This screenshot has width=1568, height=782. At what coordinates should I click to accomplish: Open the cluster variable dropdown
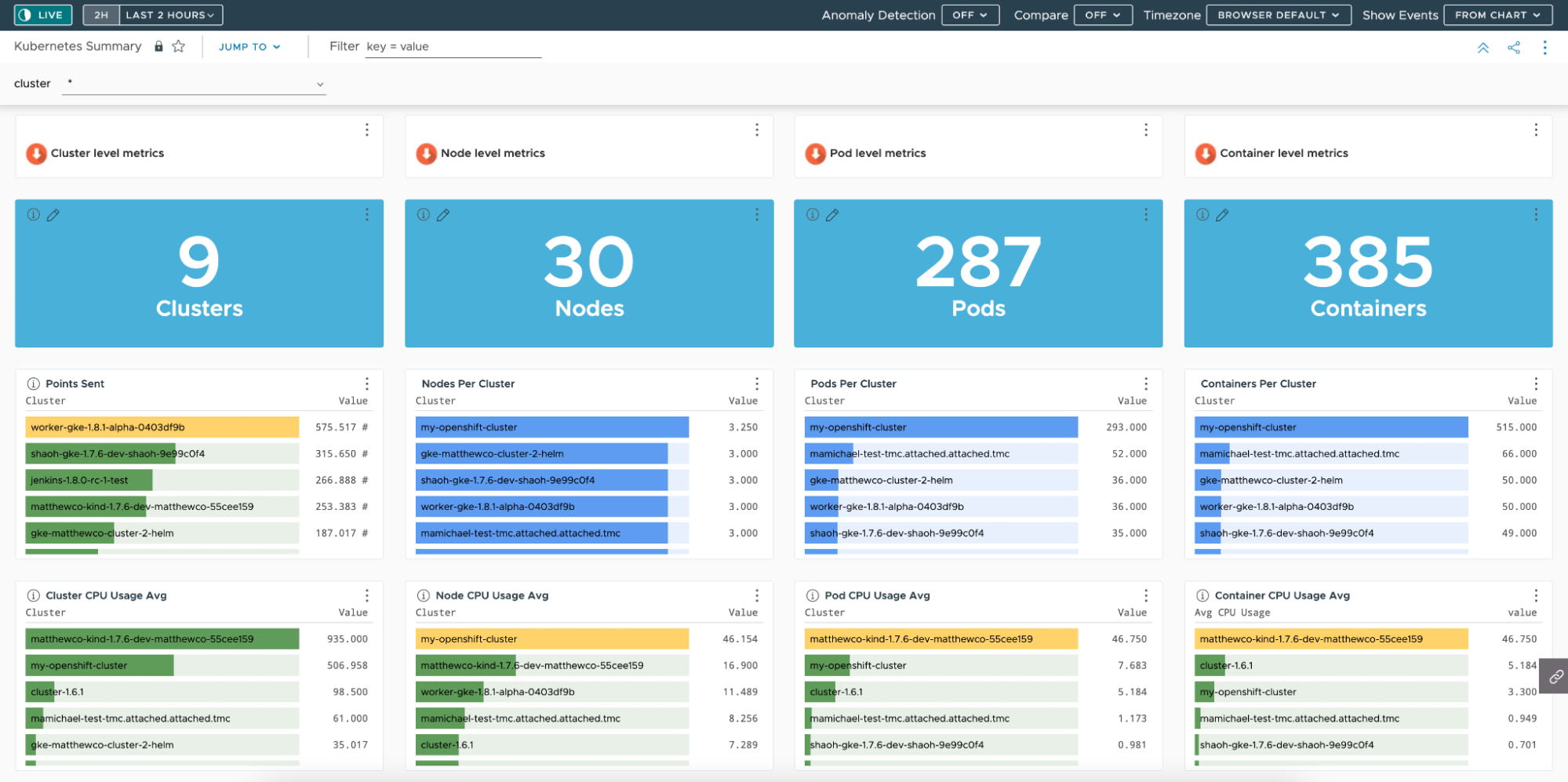click(194, 84)
